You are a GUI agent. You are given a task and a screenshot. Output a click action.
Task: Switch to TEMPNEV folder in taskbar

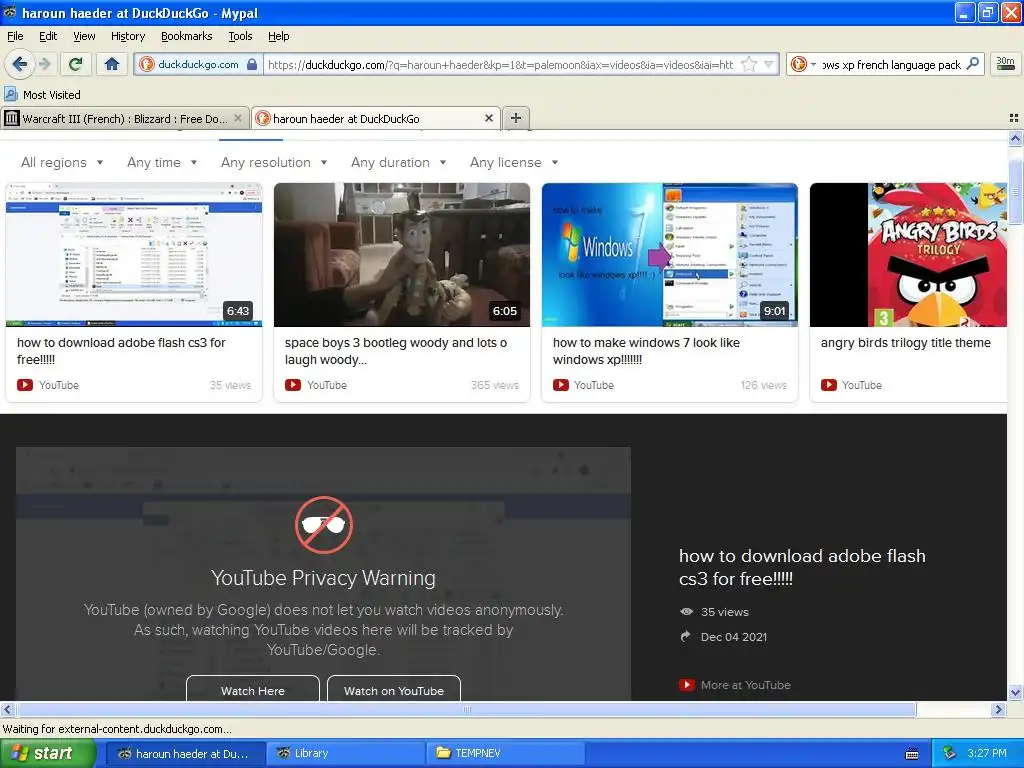coord(505,753)
